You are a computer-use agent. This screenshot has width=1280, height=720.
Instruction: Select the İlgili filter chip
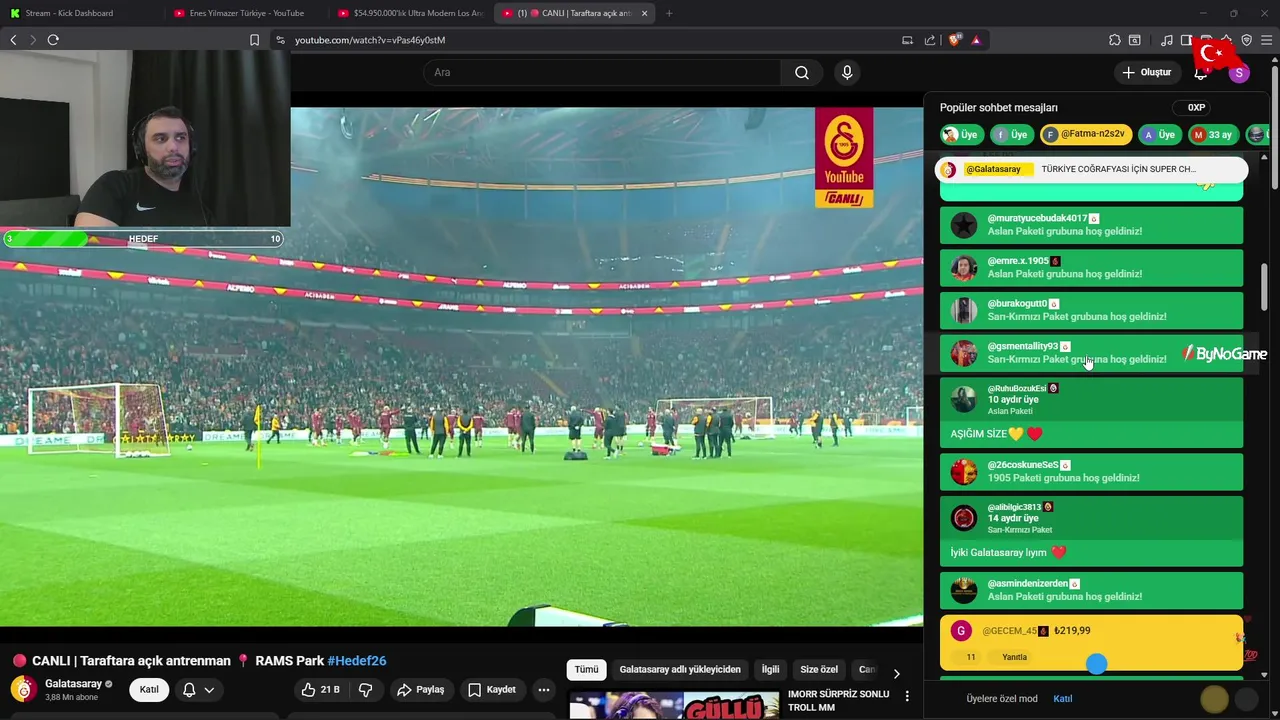tap(770, 669)
